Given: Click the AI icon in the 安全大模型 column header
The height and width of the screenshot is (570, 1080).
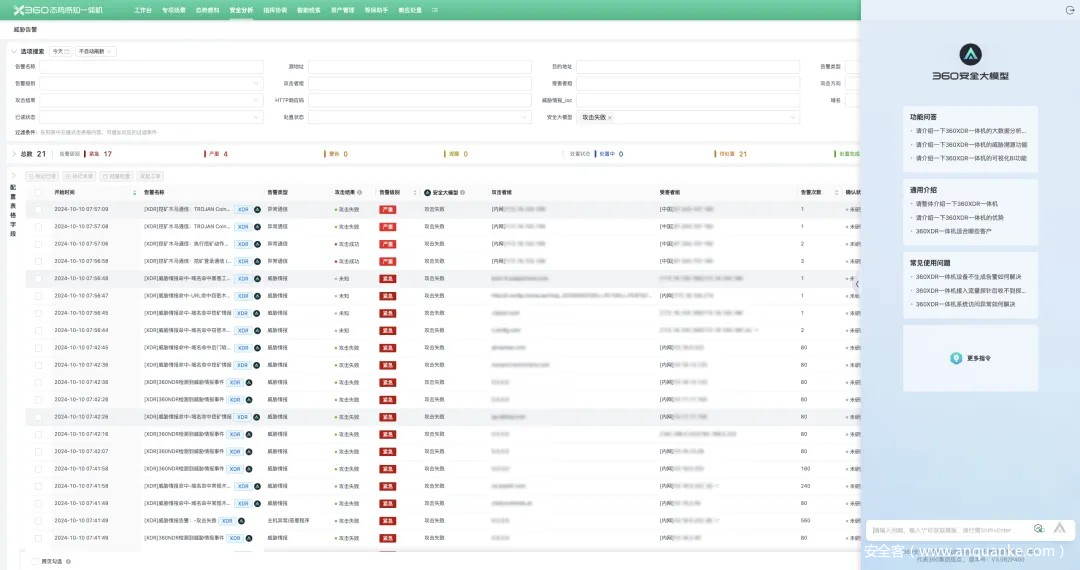Looking at the screenshot, I should [428, 192].
